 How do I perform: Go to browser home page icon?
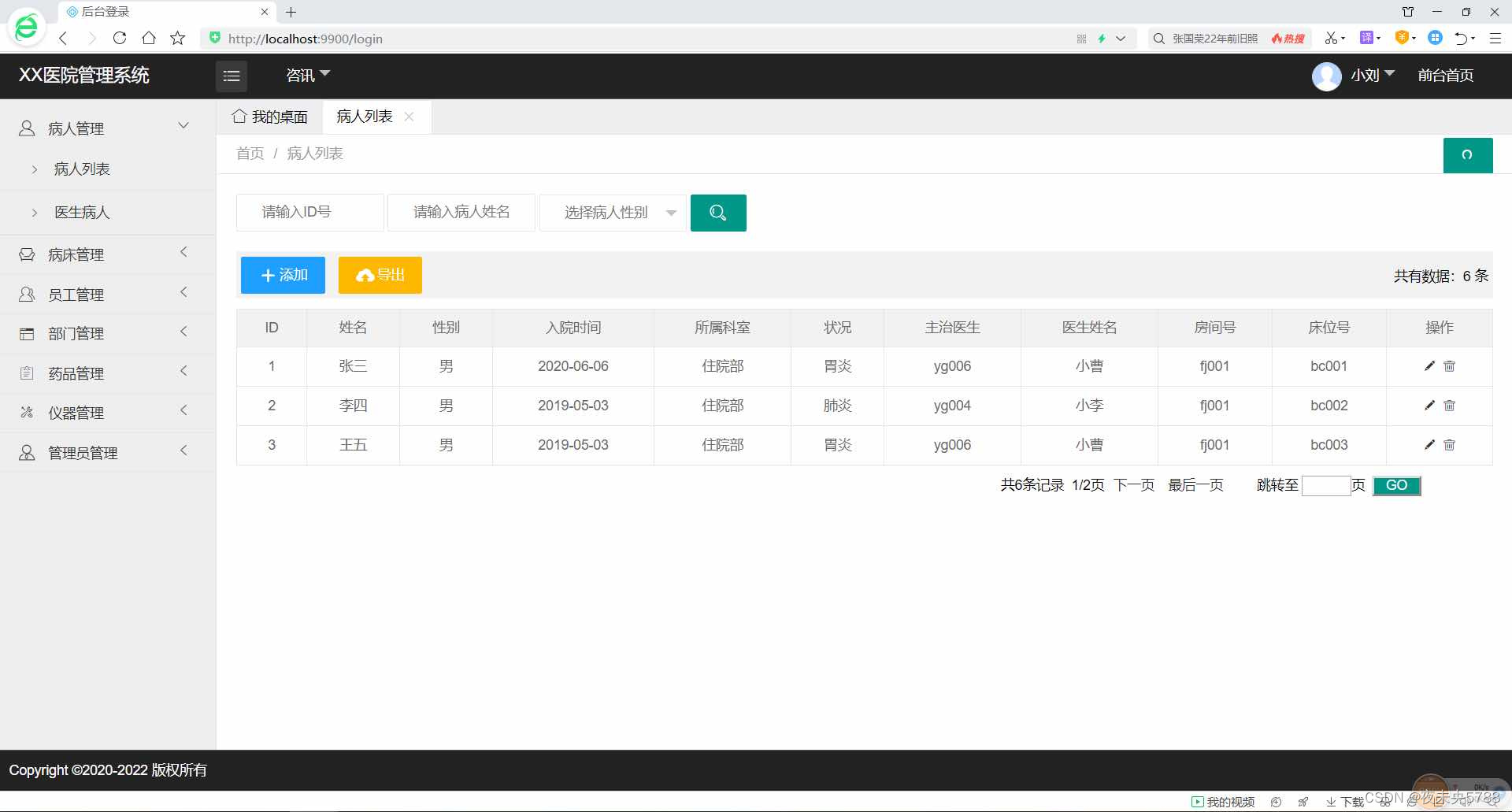pos(149,38)
